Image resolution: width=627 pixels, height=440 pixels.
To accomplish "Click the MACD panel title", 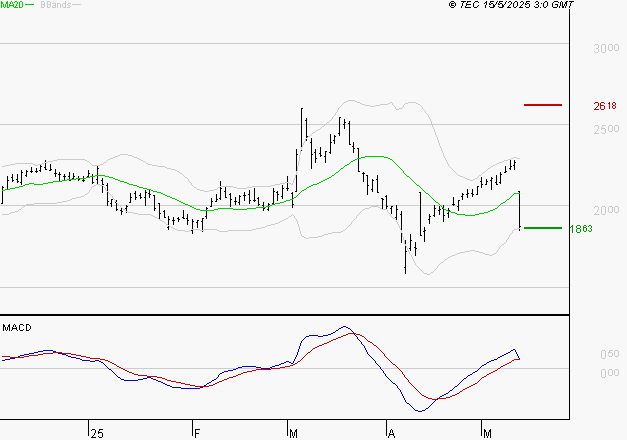I will tap(17, 327).
